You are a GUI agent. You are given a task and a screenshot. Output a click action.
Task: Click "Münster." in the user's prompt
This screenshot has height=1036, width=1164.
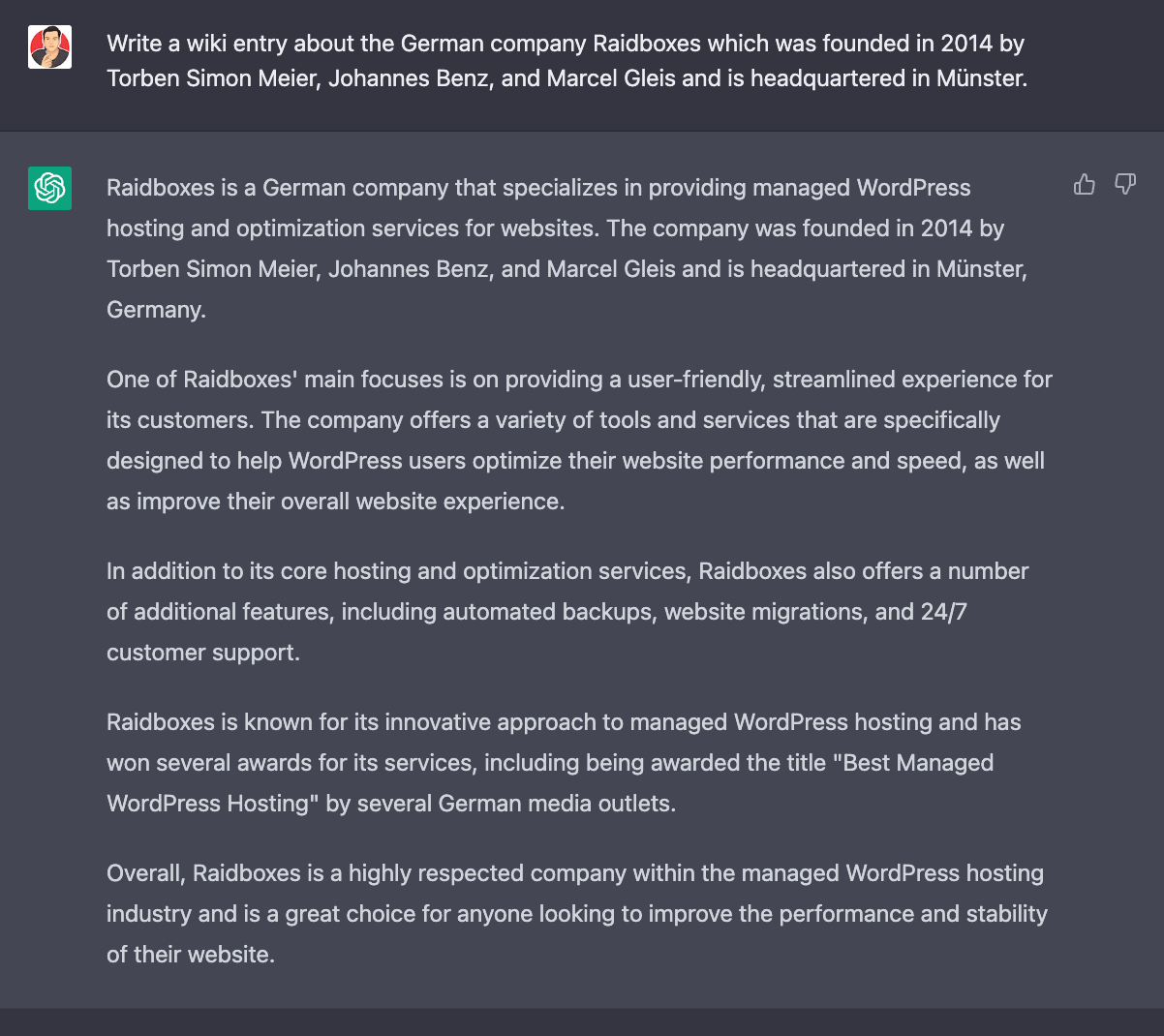point(981,78)
